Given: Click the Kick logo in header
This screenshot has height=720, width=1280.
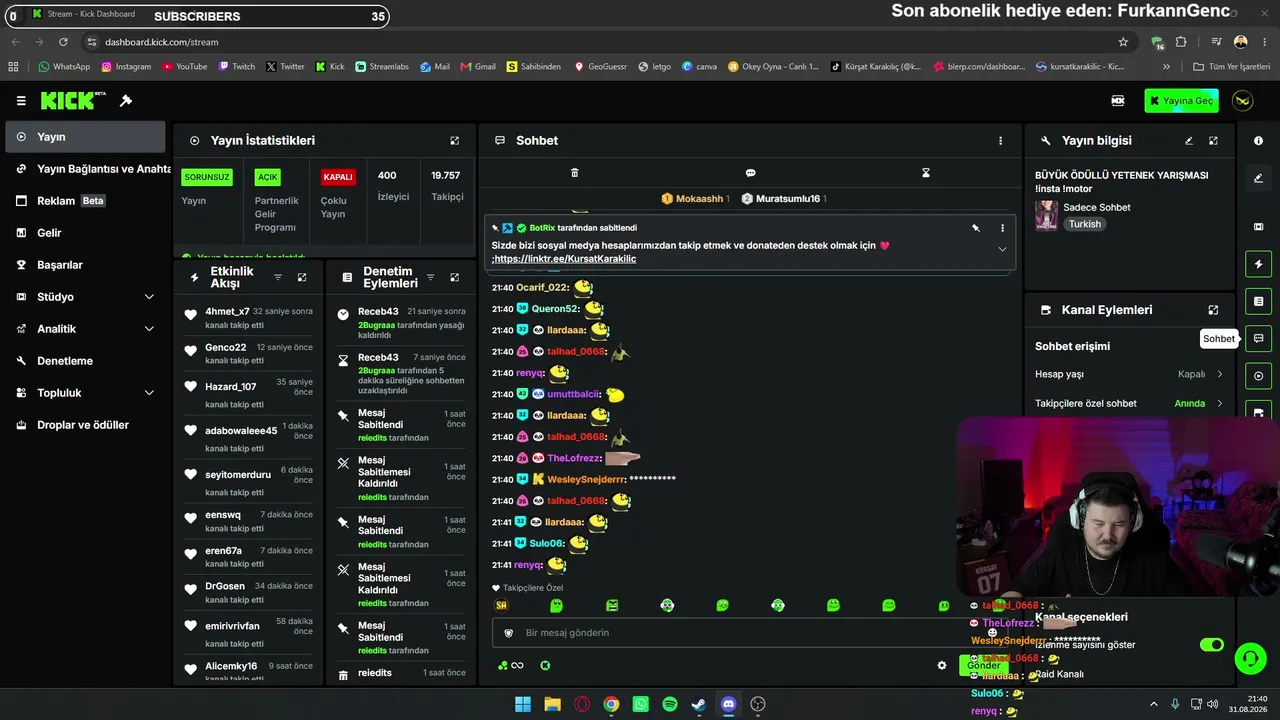Looking at the screenshot, I should 73,101.
